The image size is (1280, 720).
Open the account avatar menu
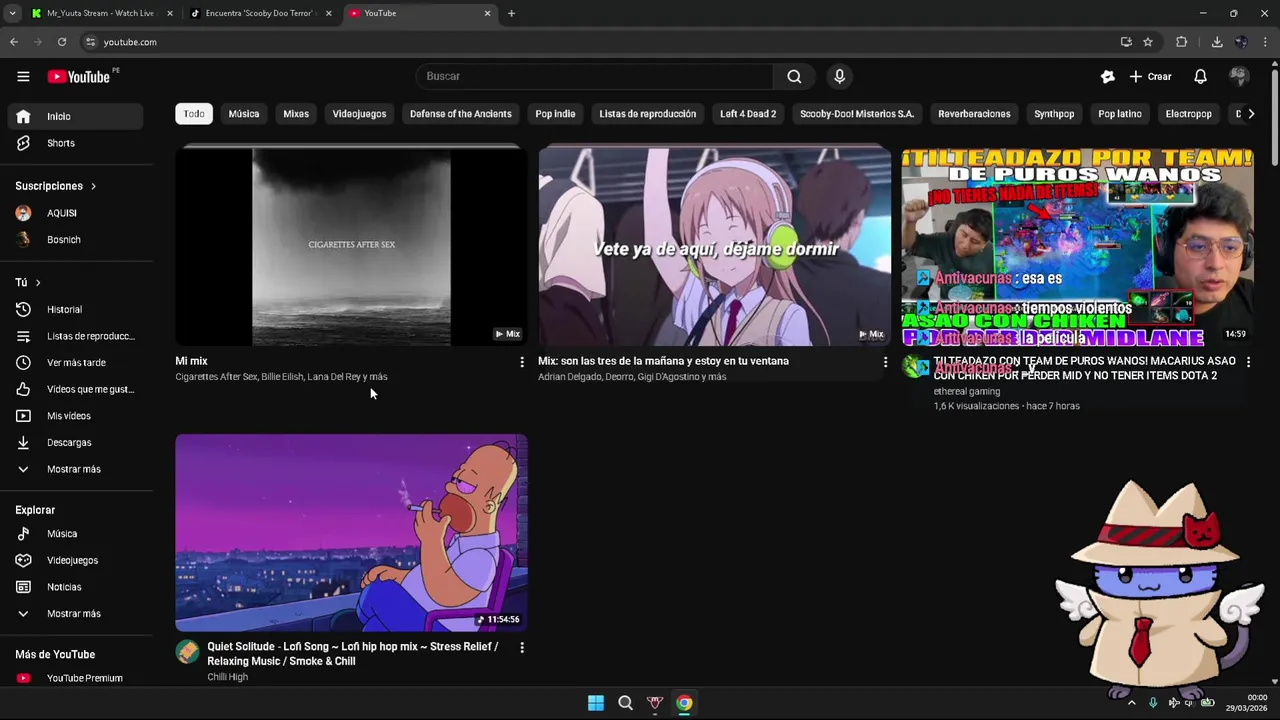1239,76
